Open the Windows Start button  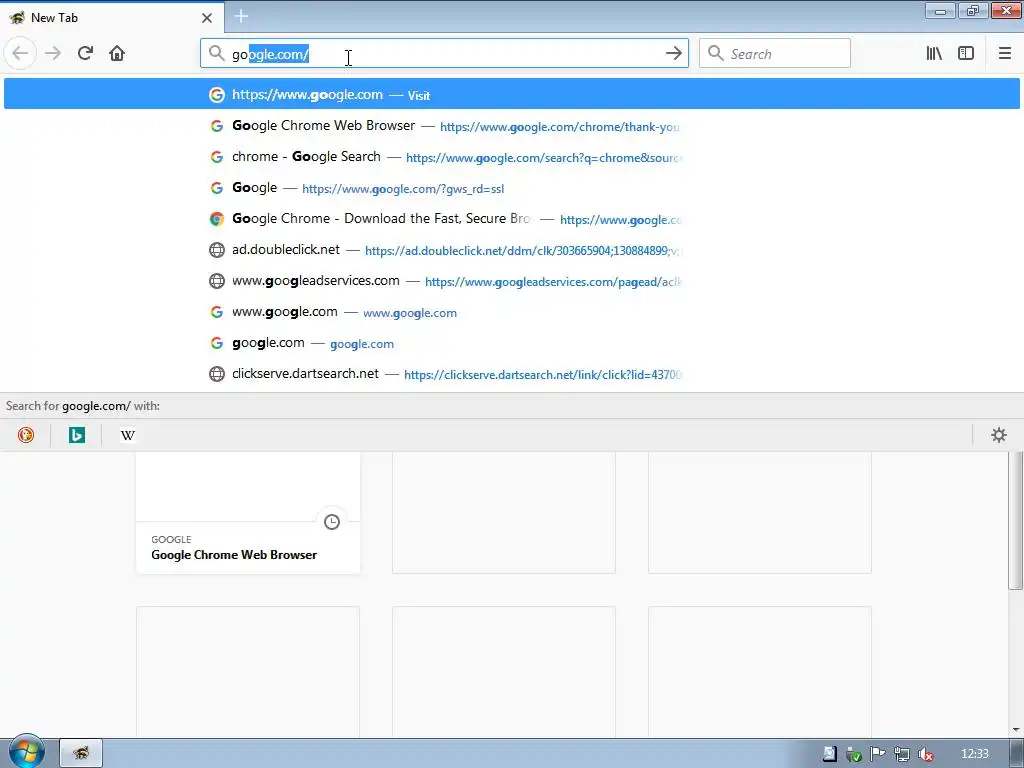26,751
